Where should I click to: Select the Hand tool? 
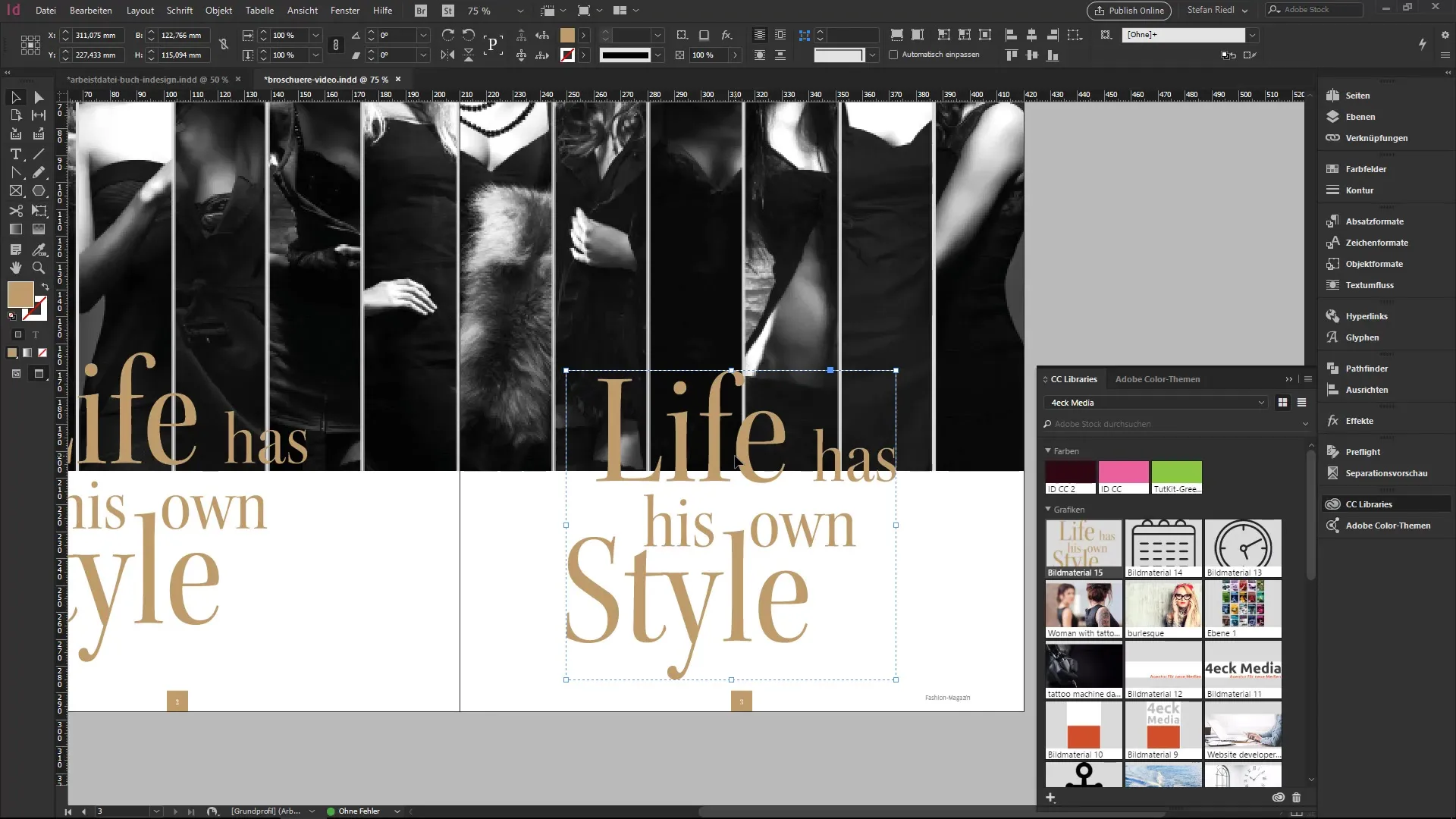(x=15, y=268)
